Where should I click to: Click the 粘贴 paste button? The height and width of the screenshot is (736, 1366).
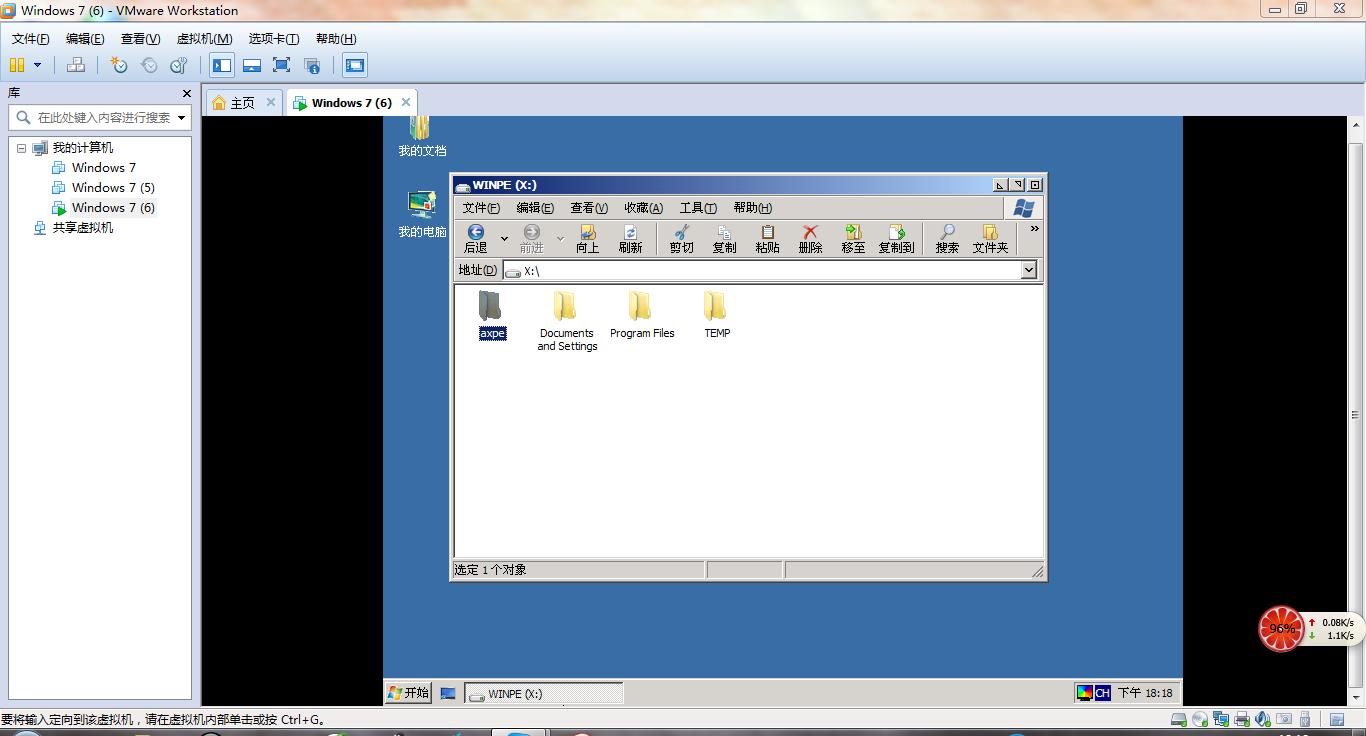click(x=768, y=239)
